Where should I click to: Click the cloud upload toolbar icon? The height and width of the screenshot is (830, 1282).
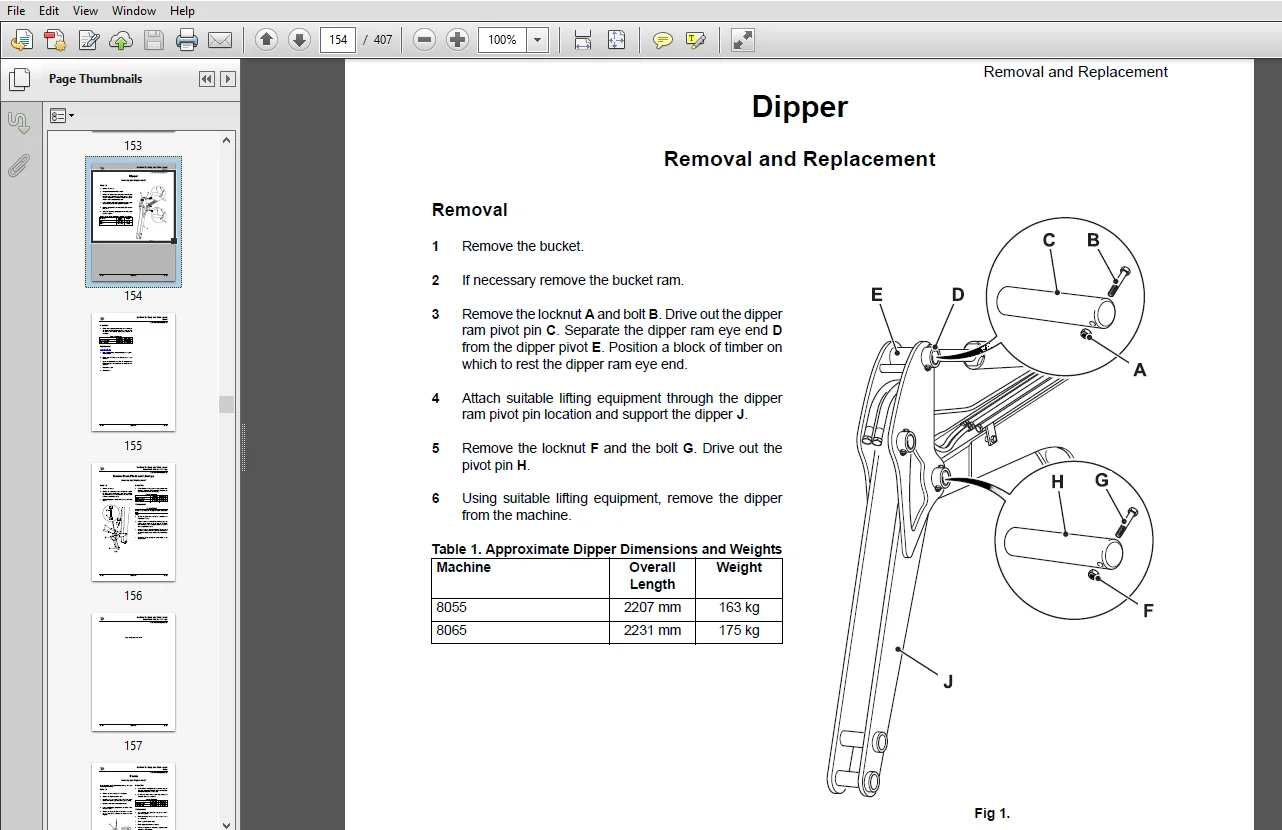[121, 40]
